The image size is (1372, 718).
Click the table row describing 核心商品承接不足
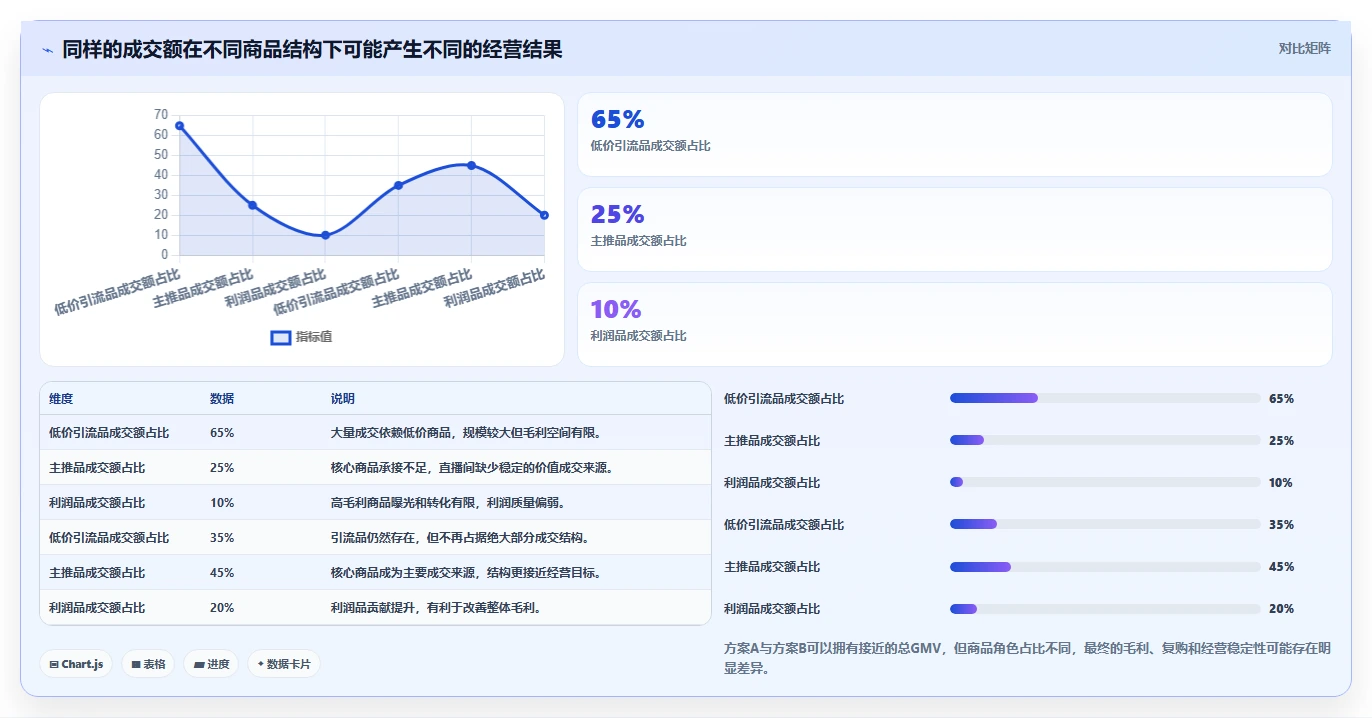375,468
